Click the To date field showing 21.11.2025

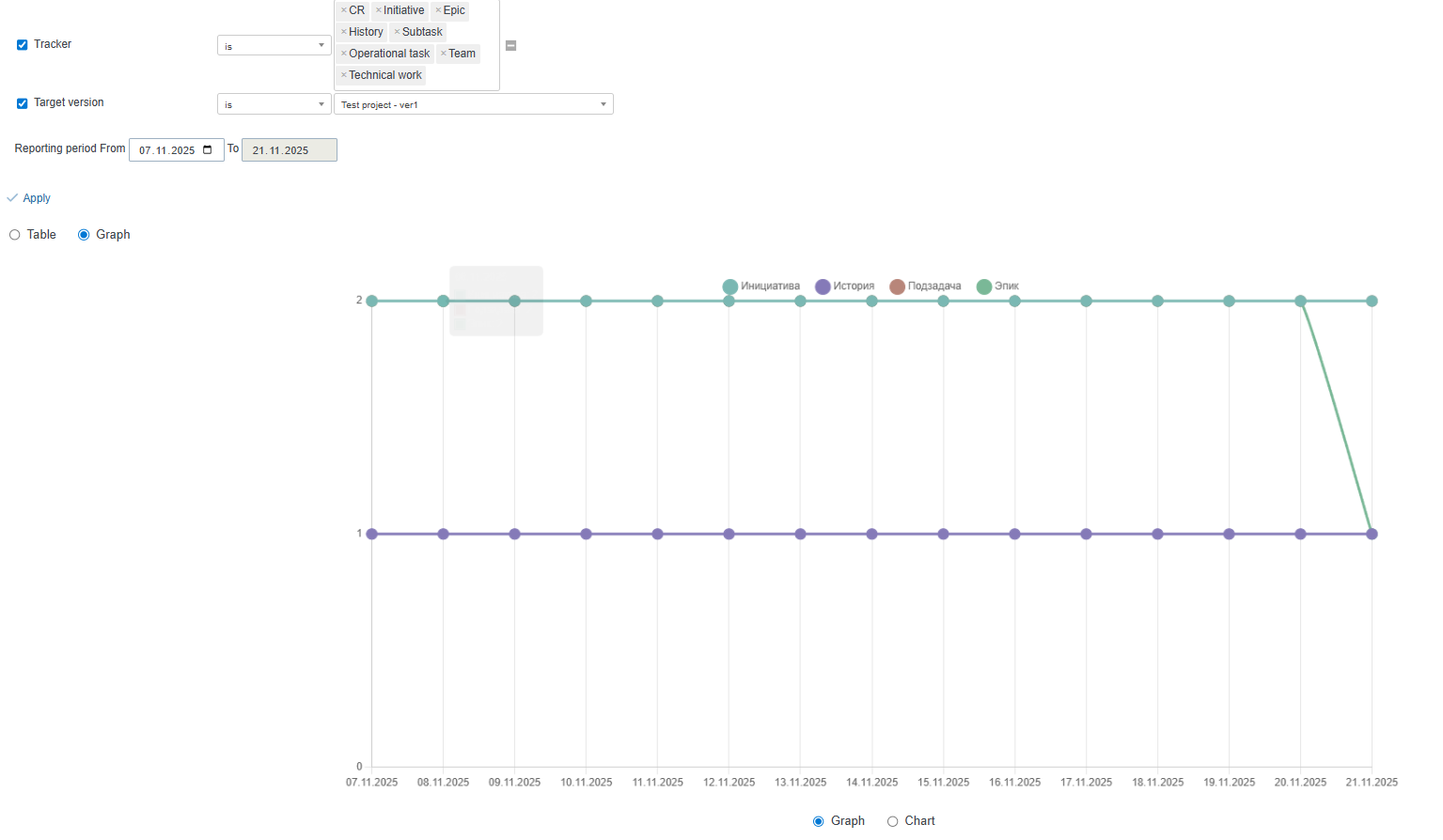289,150
